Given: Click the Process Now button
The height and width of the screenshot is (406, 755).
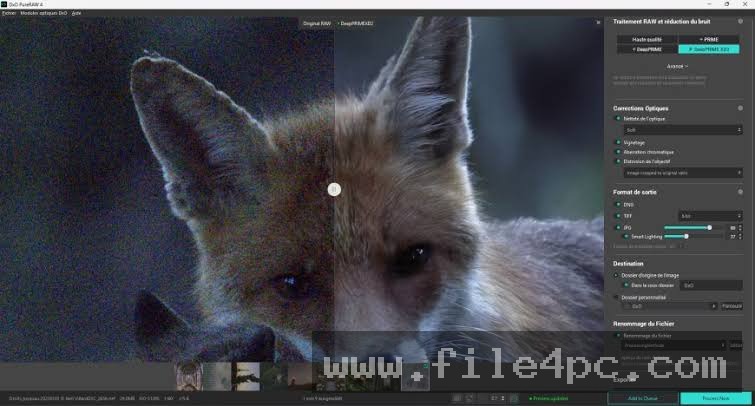Looking at the screenshot, I should [716, 398].
